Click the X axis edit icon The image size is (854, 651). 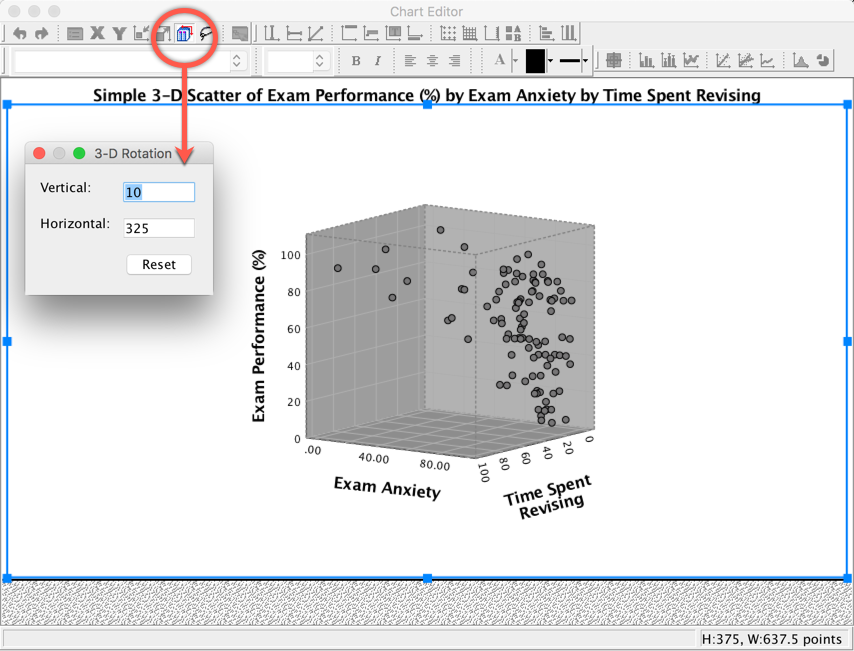click(x=97, y=34)
